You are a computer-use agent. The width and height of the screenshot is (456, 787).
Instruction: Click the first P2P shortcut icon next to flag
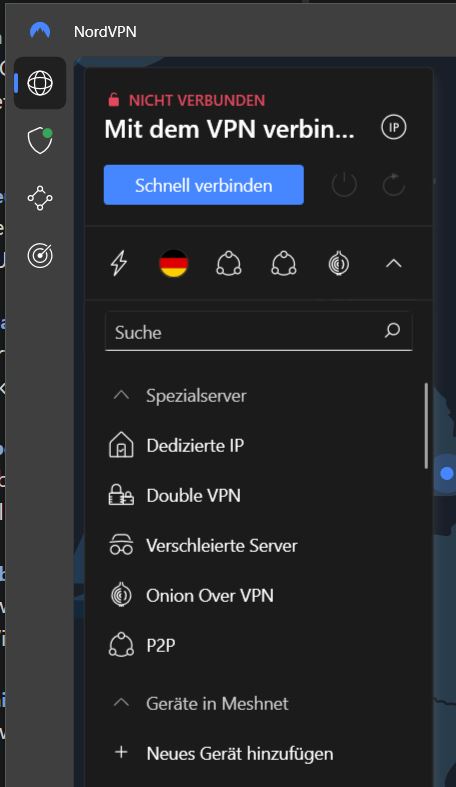[x=229, y=264]
